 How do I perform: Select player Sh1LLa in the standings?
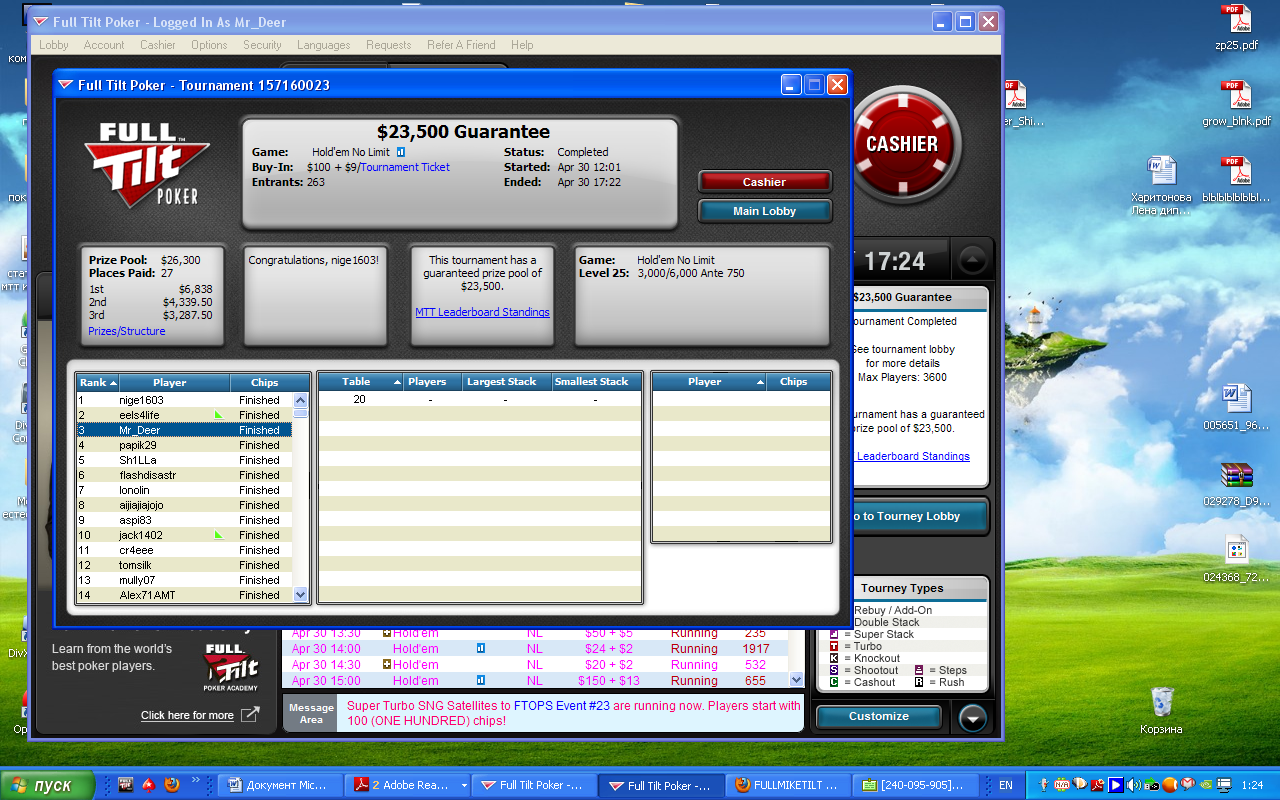click(184, 460)
